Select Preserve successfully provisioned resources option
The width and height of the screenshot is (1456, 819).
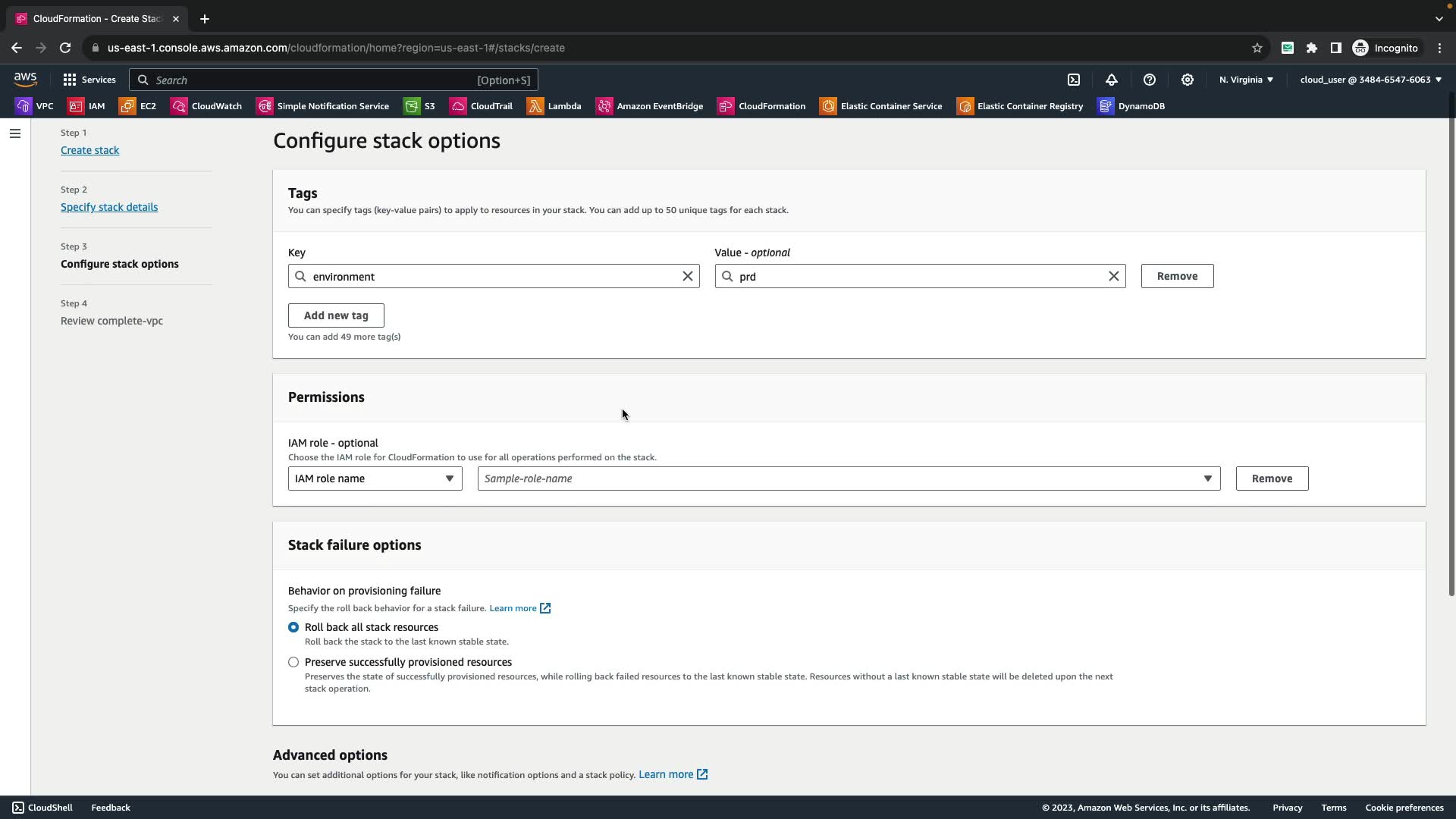coord(293,662)
